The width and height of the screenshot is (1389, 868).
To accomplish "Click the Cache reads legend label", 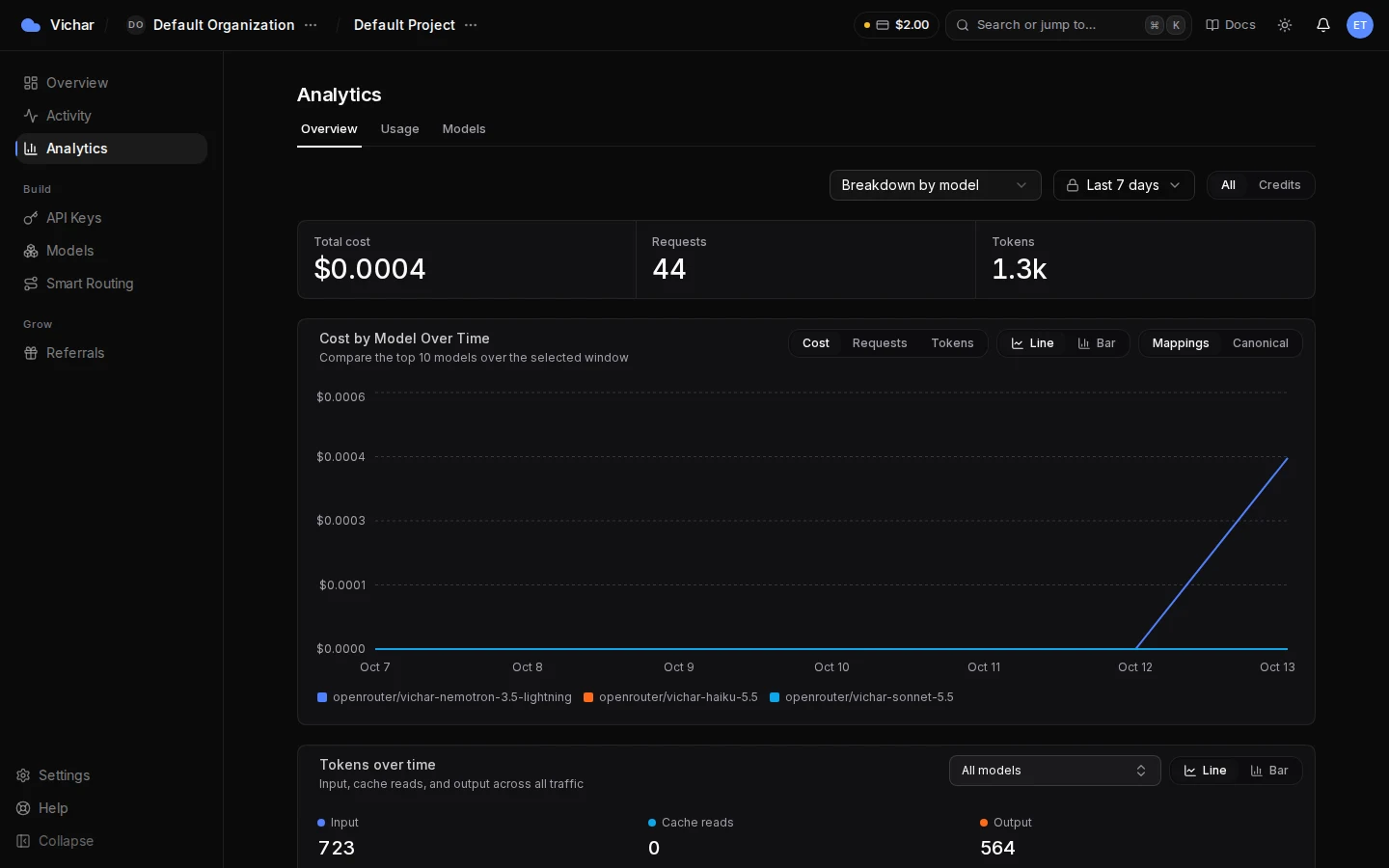I will [697, 823].
